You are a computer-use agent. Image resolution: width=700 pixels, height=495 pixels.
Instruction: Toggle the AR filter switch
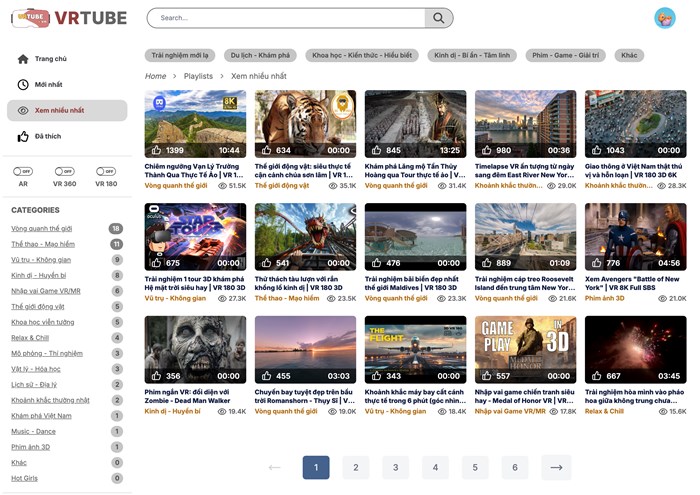point(23,171)
